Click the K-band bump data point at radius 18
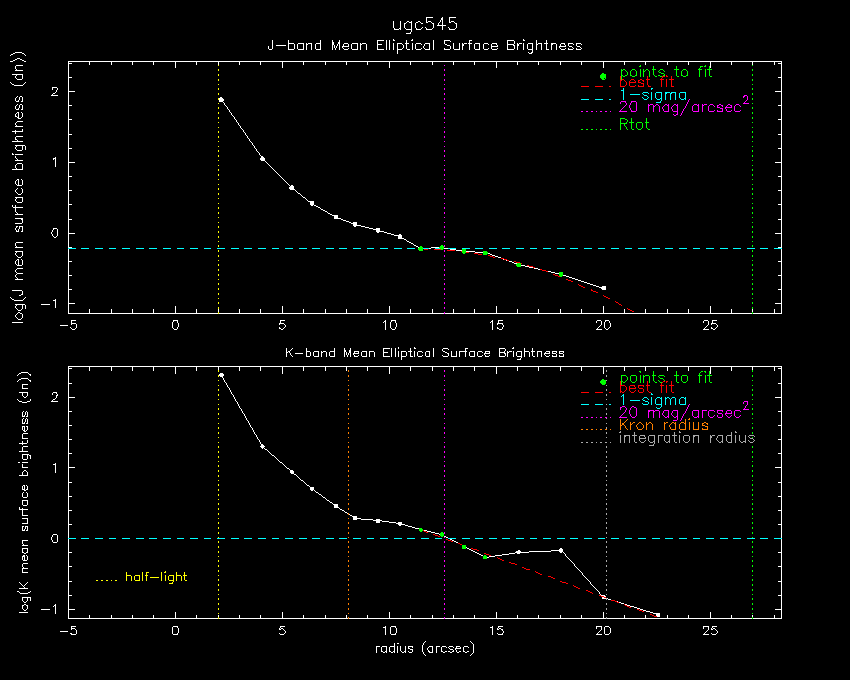The image size is (850, 680). tap(561, 550)
